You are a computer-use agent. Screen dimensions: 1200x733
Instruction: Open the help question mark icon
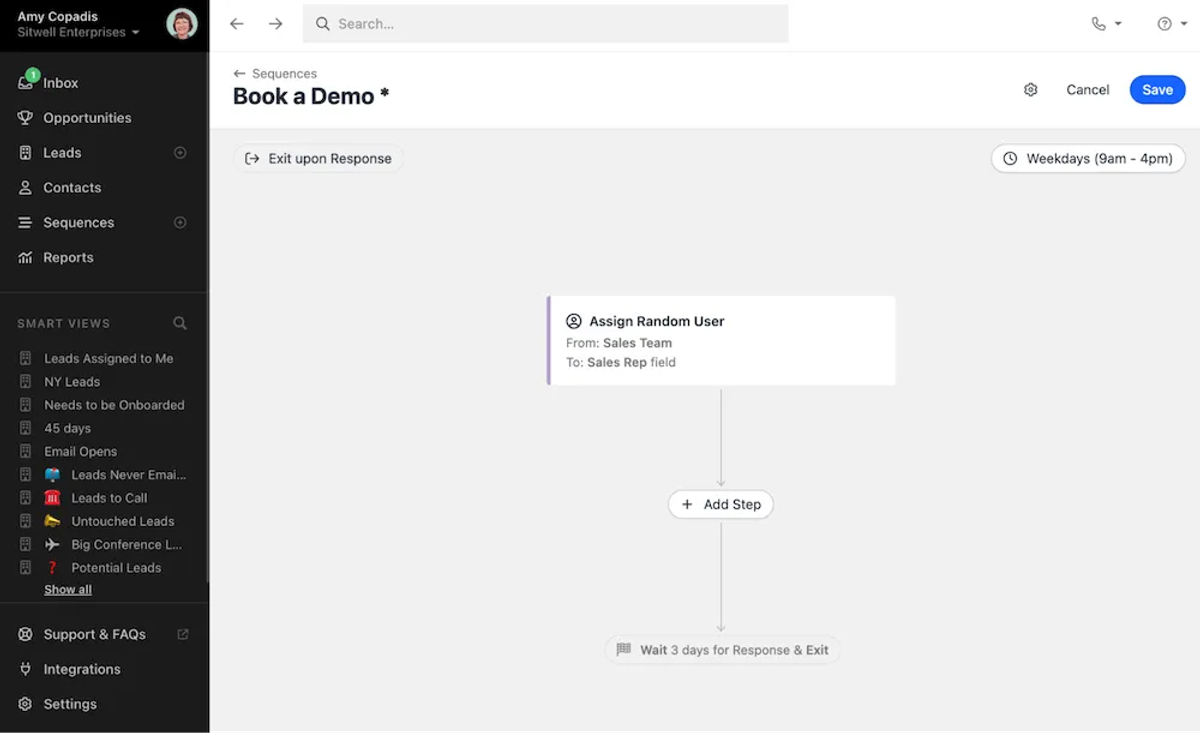coord(1164,24)
